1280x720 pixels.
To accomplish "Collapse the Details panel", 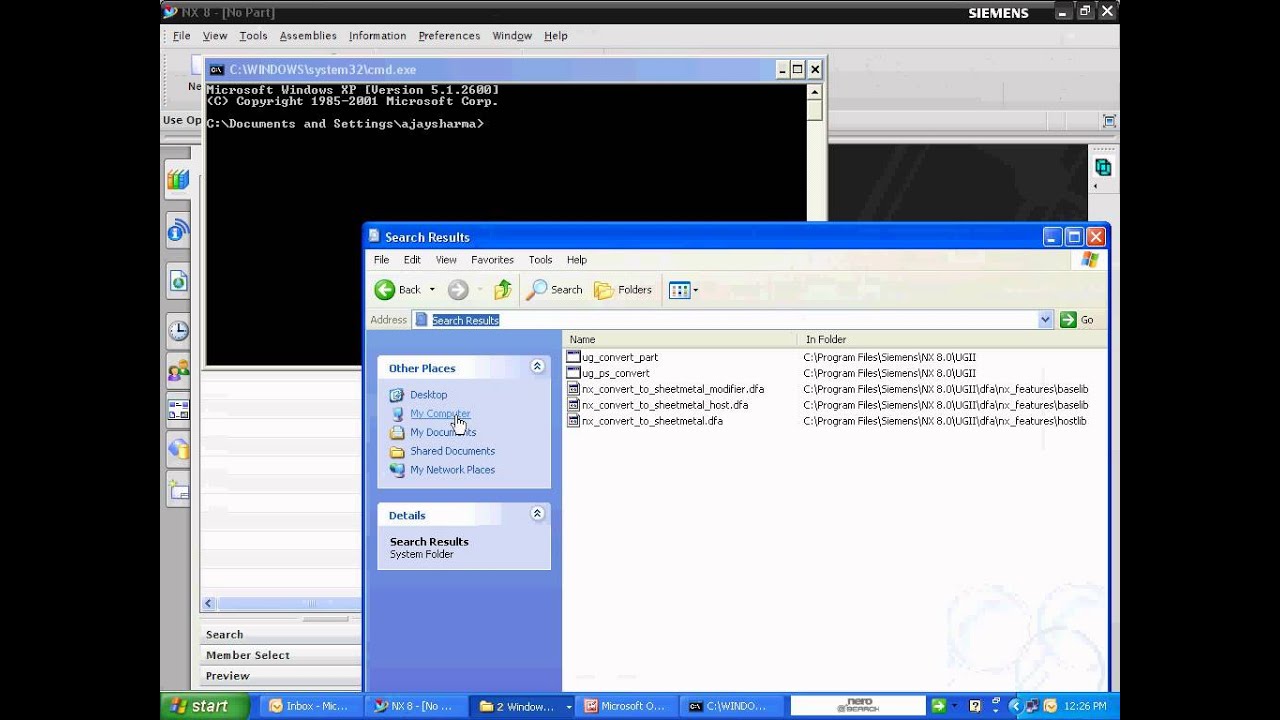I will coord(537,514).
